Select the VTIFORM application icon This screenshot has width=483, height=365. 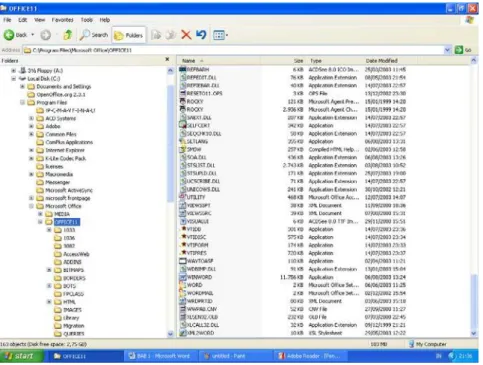point(182,245)
